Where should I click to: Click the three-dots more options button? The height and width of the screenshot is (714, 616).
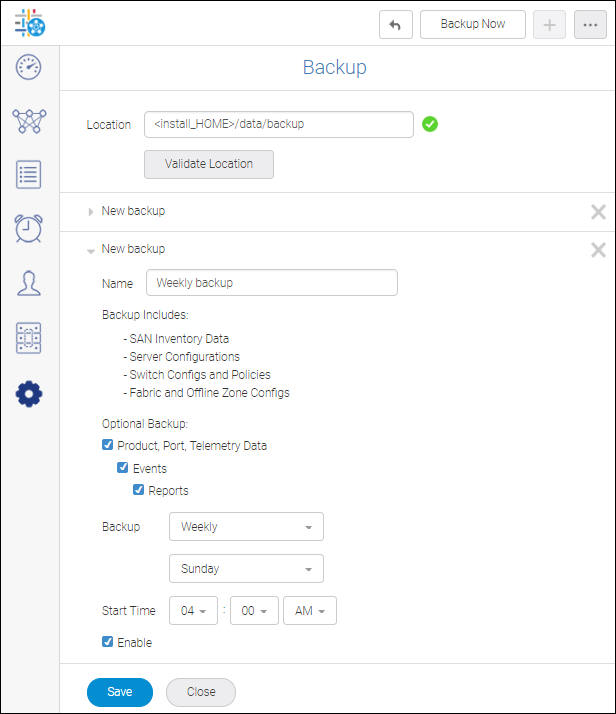click(x=591, y=25)
